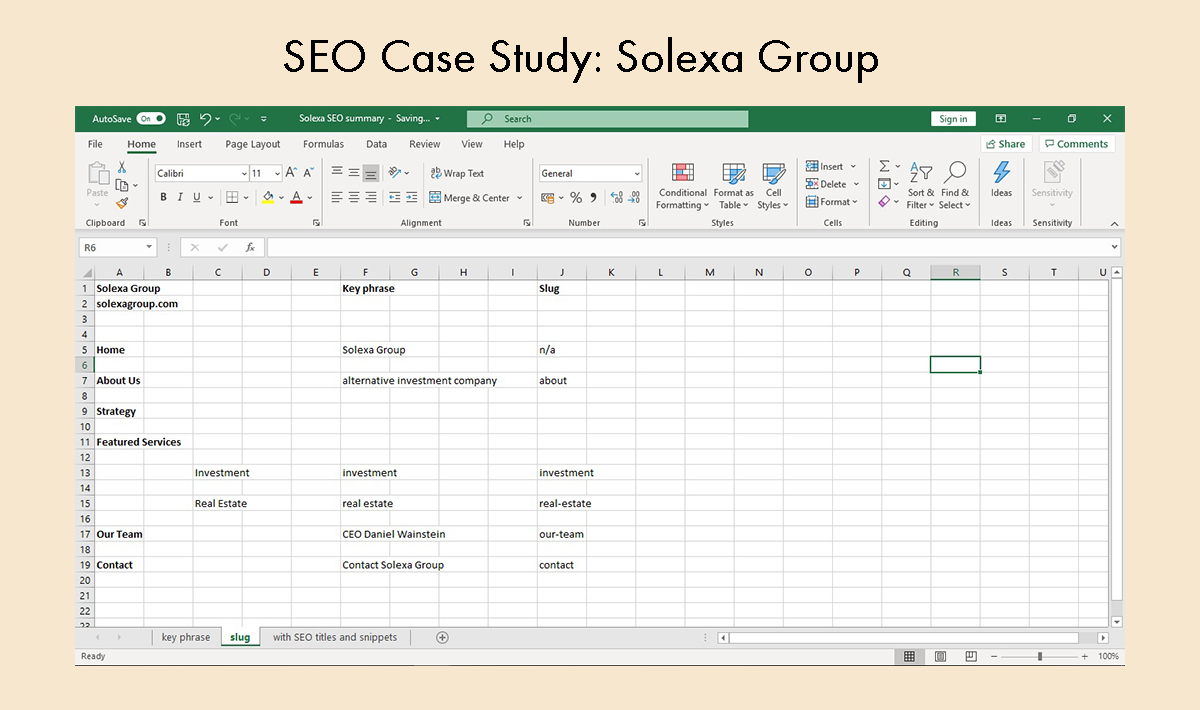Open 'with SEO titles and snippets' sheet
Image resolution: width=1200 pixels, height=710 pixels.
tap(335, 637)
